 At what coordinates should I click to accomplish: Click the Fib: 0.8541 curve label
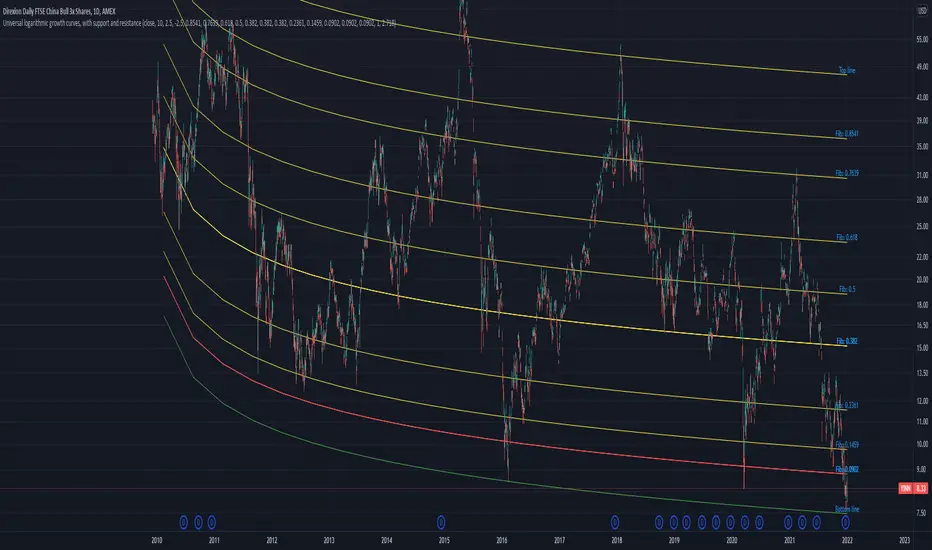click(846, 134)
